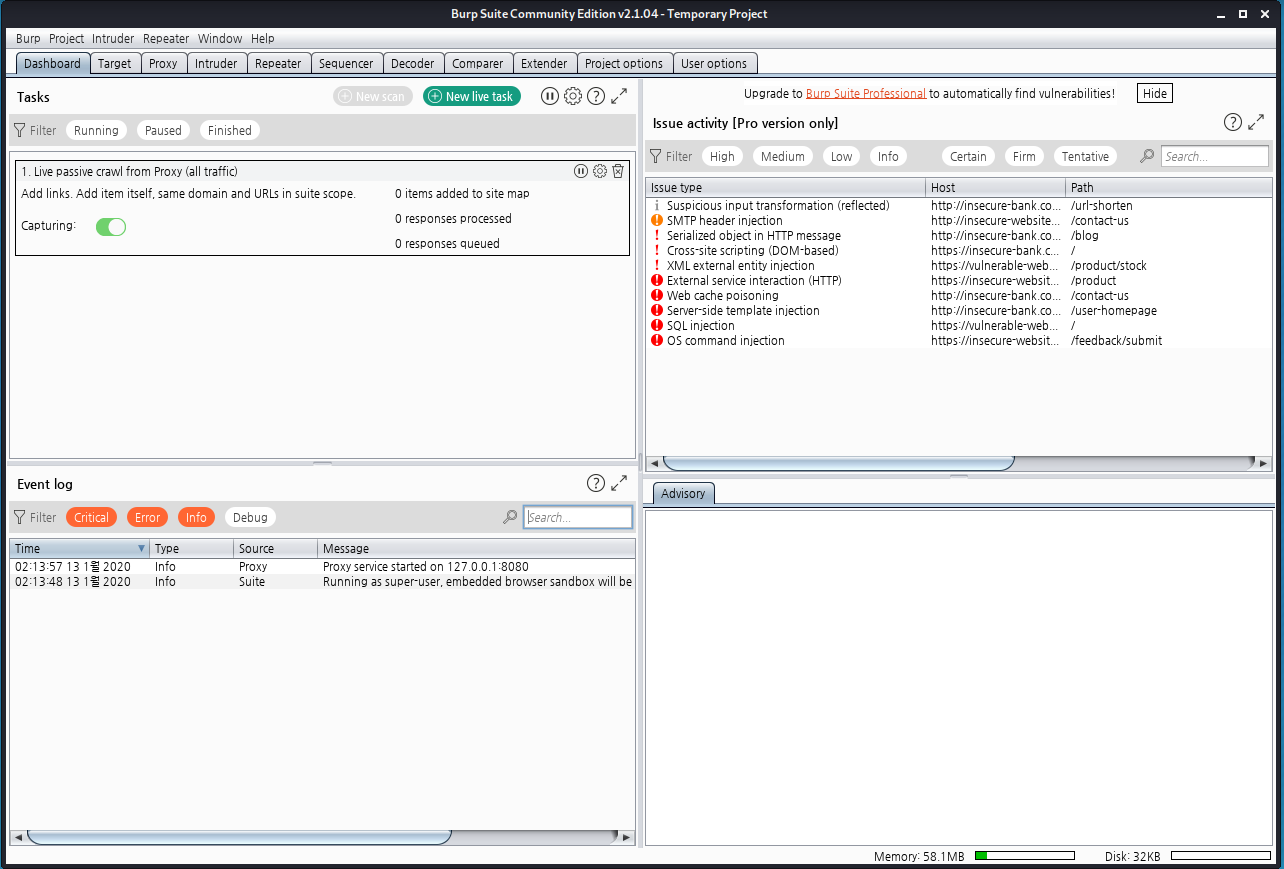The width and height of the screenshot is (1284, 869).
Task: Expand the Issue activity panel
Action: 1257,122
